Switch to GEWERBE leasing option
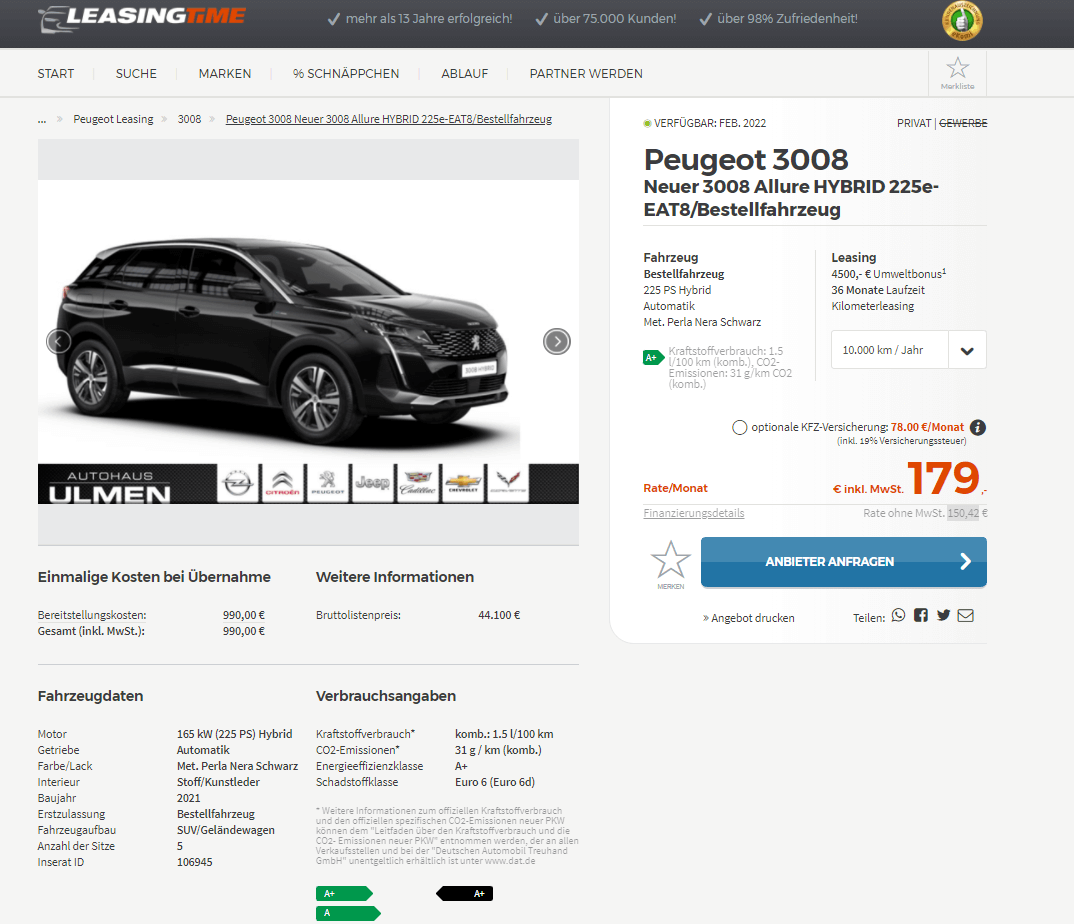This screenshot has width=1074, height=924. pyautogui.click(x=963, y=123)
